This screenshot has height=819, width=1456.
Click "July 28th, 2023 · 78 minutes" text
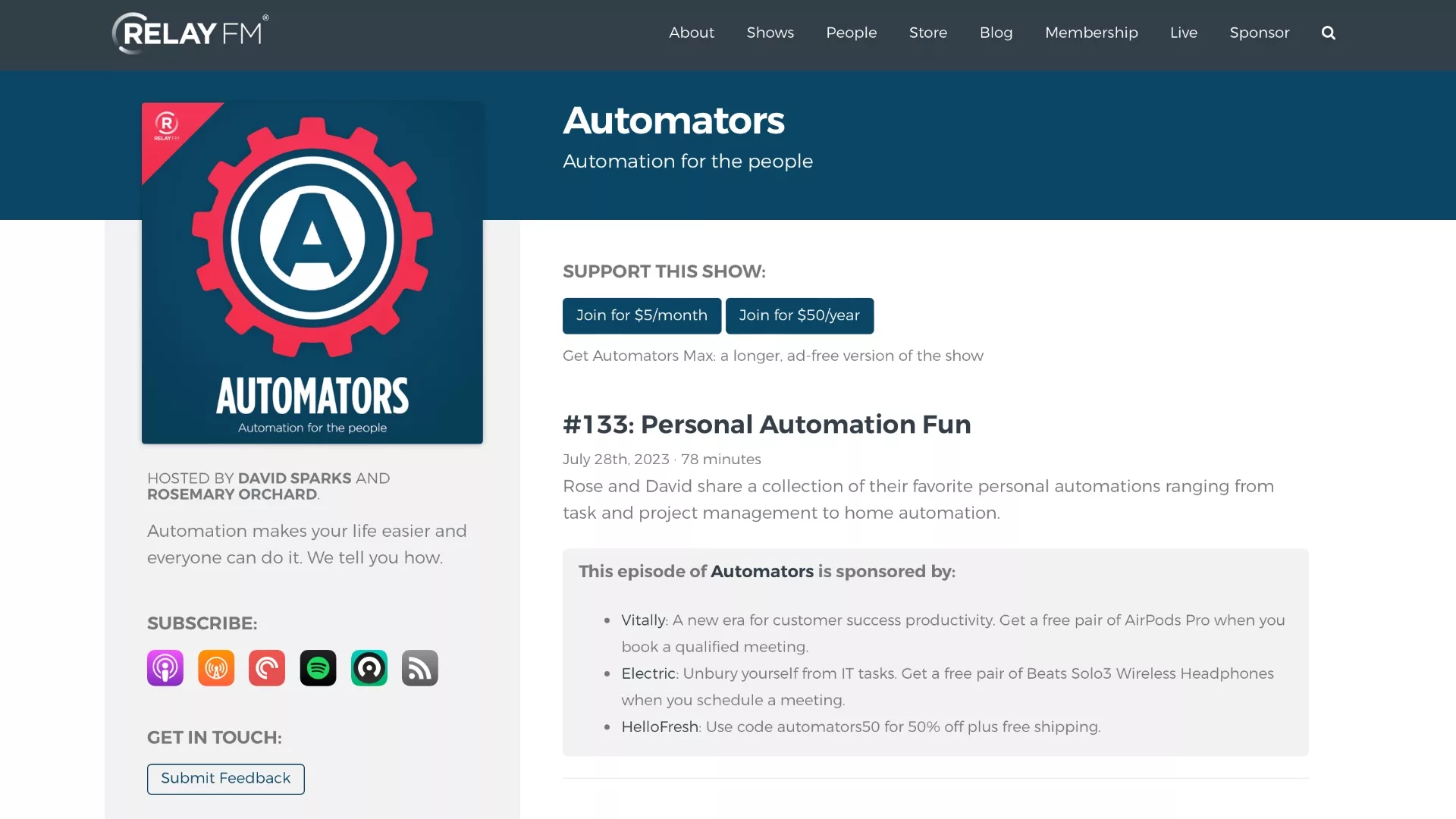tap(661, 460)
